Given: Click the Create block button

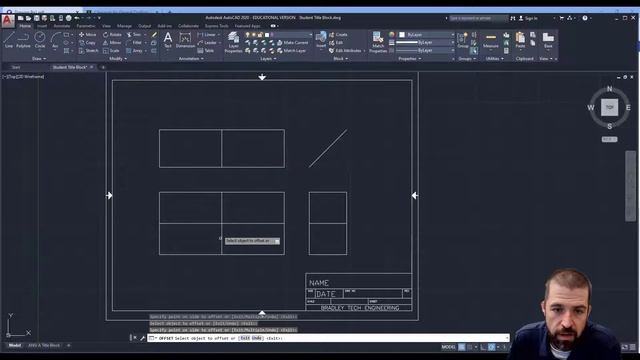Looking at the screenshot, I should click(x=338, y=35).
